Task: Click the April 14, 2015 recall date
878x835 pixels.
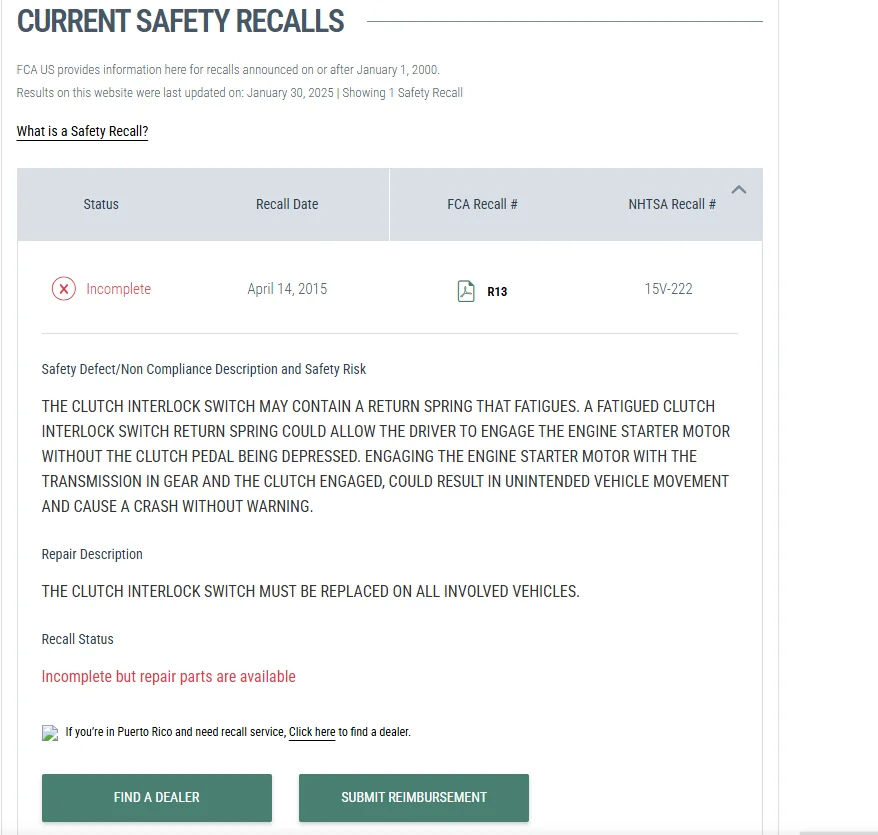Action: (287, 289)
